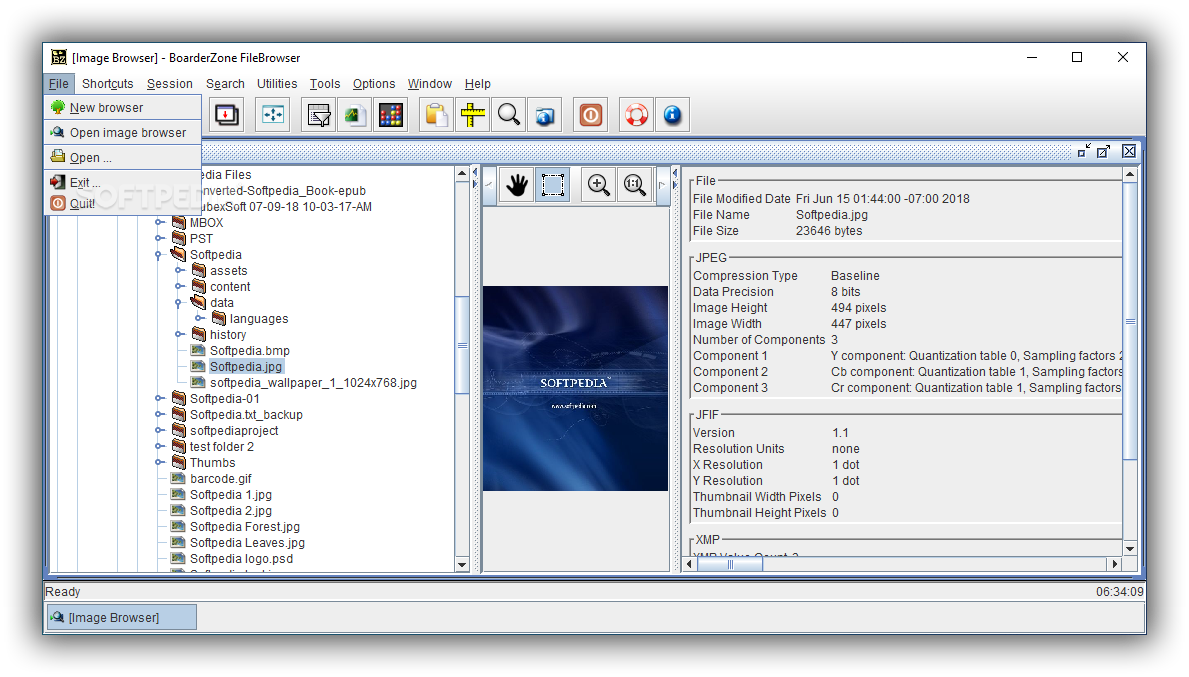Screen dimensions: 1189x677
Task: Click the colored dots grid toolbar icon
Action: (391, 115)
